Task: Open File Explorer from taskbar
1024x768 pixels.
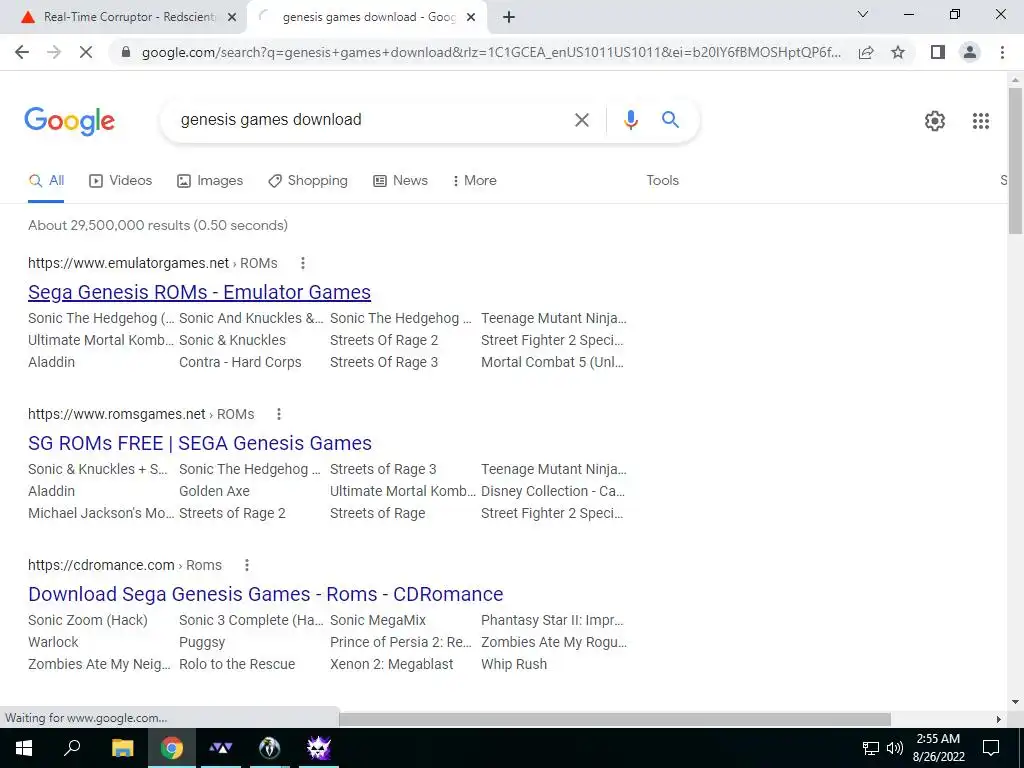Action: 122,748
